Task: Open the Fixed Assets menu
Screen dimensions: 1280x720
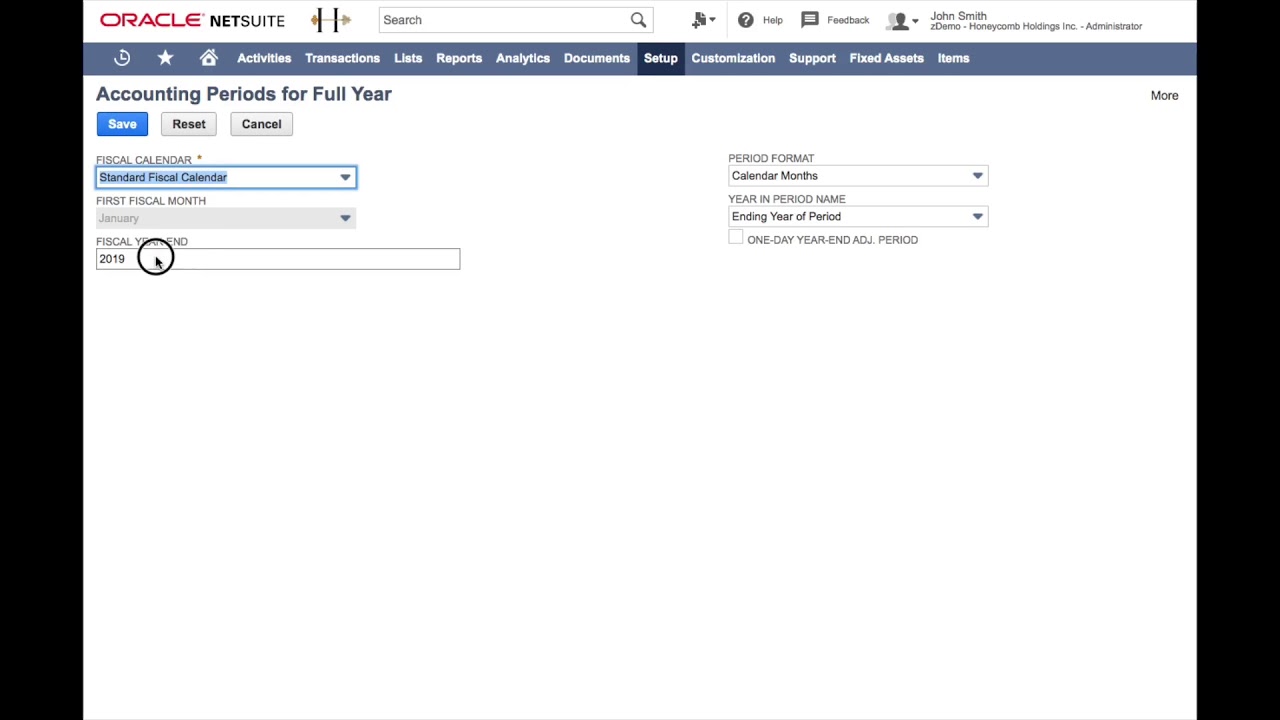Action: click(886, 58)
